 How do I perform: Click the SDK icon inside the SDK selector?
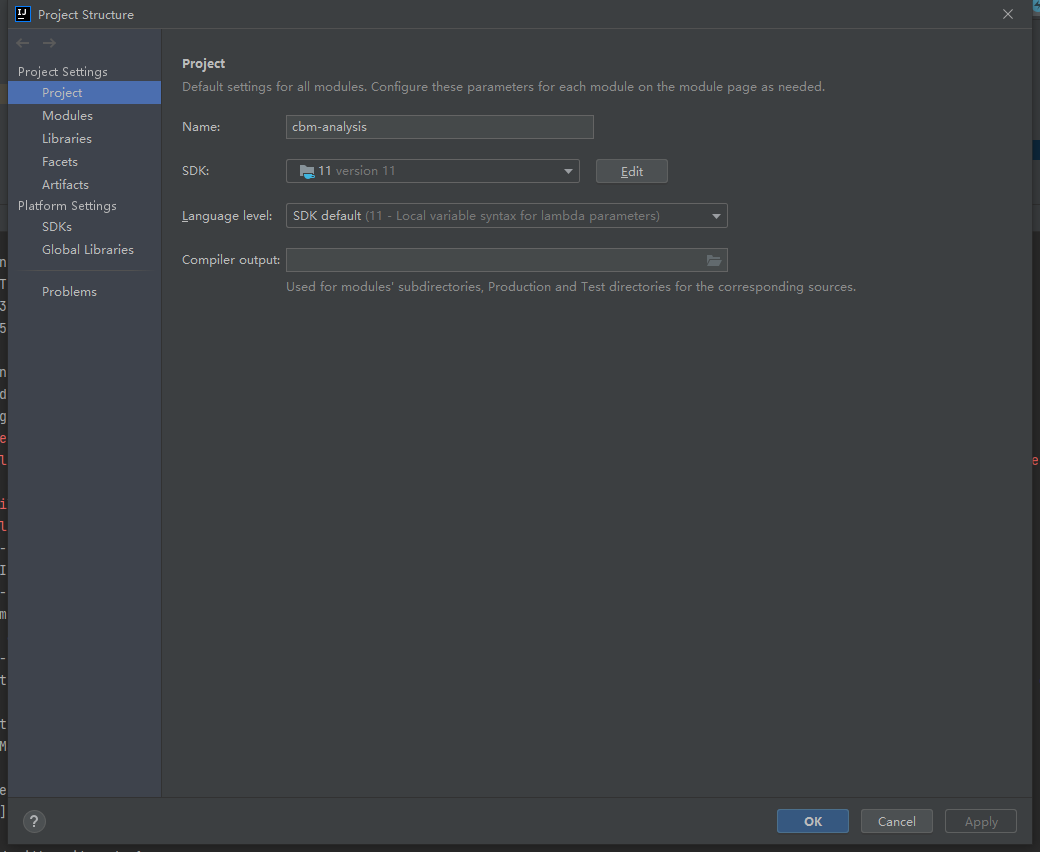click(306, 170)
